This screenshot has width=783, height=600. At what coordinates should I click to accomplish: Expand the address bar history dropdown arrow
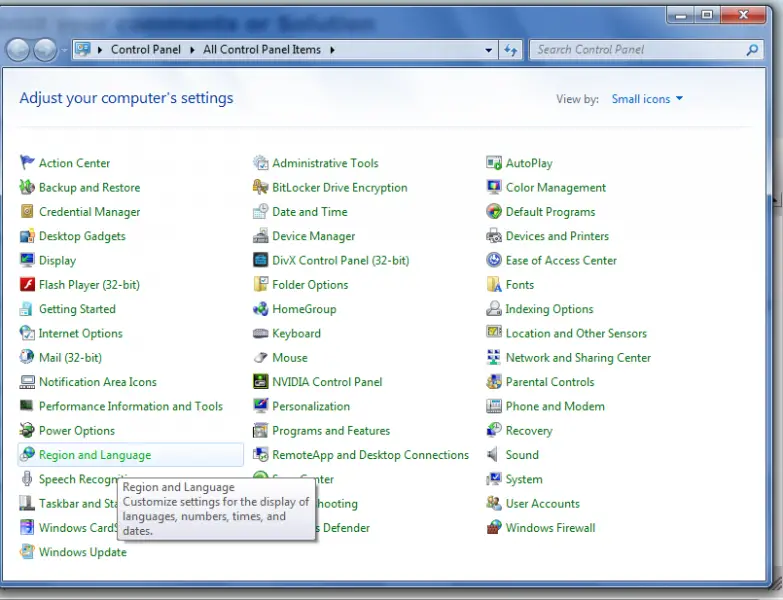[488, 50]
